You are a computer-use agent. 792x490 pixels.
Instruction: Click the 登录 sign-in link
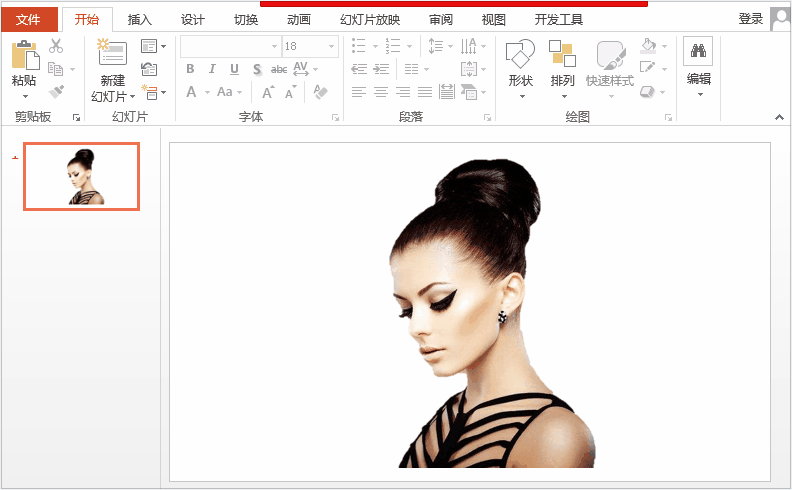tap(751, 19)
